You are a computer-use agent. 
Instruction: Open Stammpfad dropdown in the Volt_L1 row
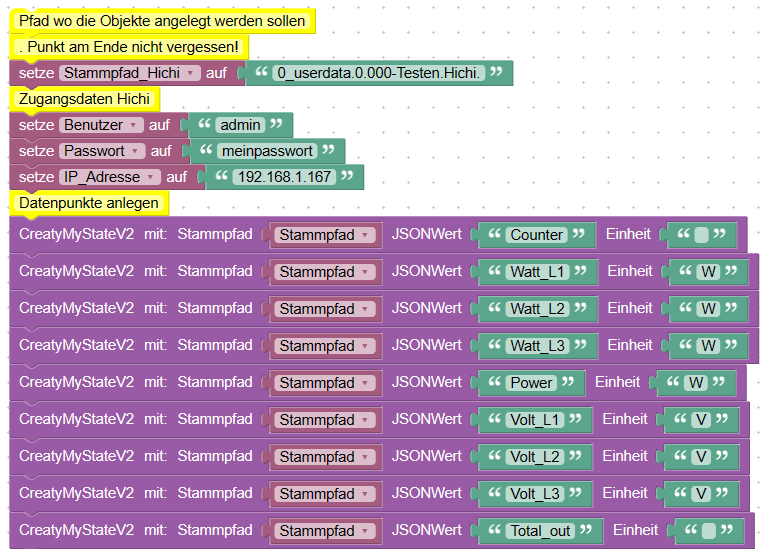324,419
